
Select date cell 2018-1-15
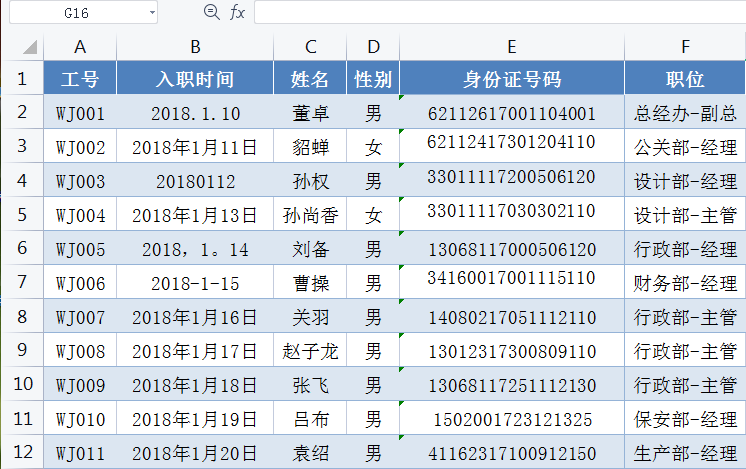click(x=195, y=282)
